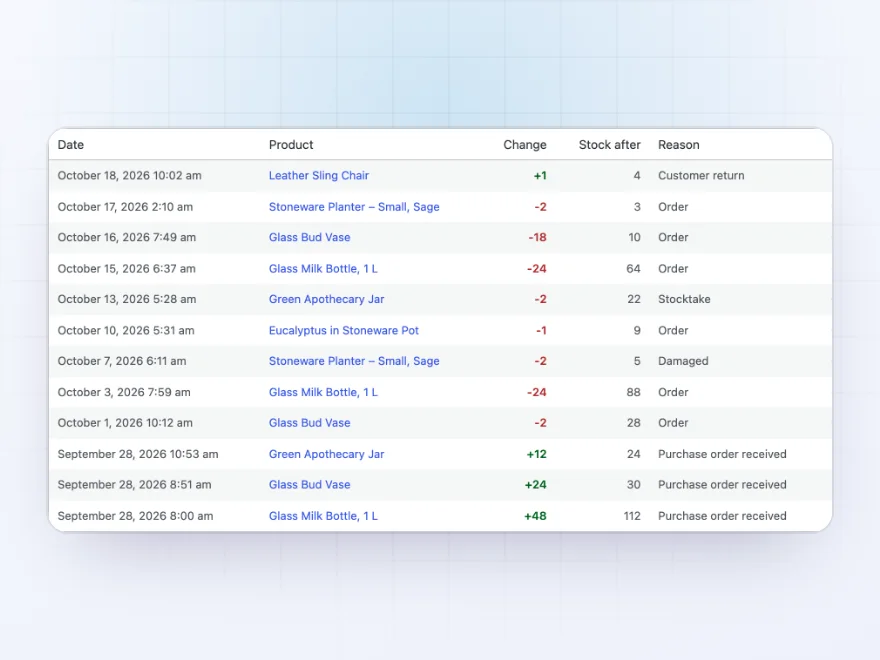Open Glass Milk Bottle link in October 3 row

pyautogui.click(x=323, y=392)
